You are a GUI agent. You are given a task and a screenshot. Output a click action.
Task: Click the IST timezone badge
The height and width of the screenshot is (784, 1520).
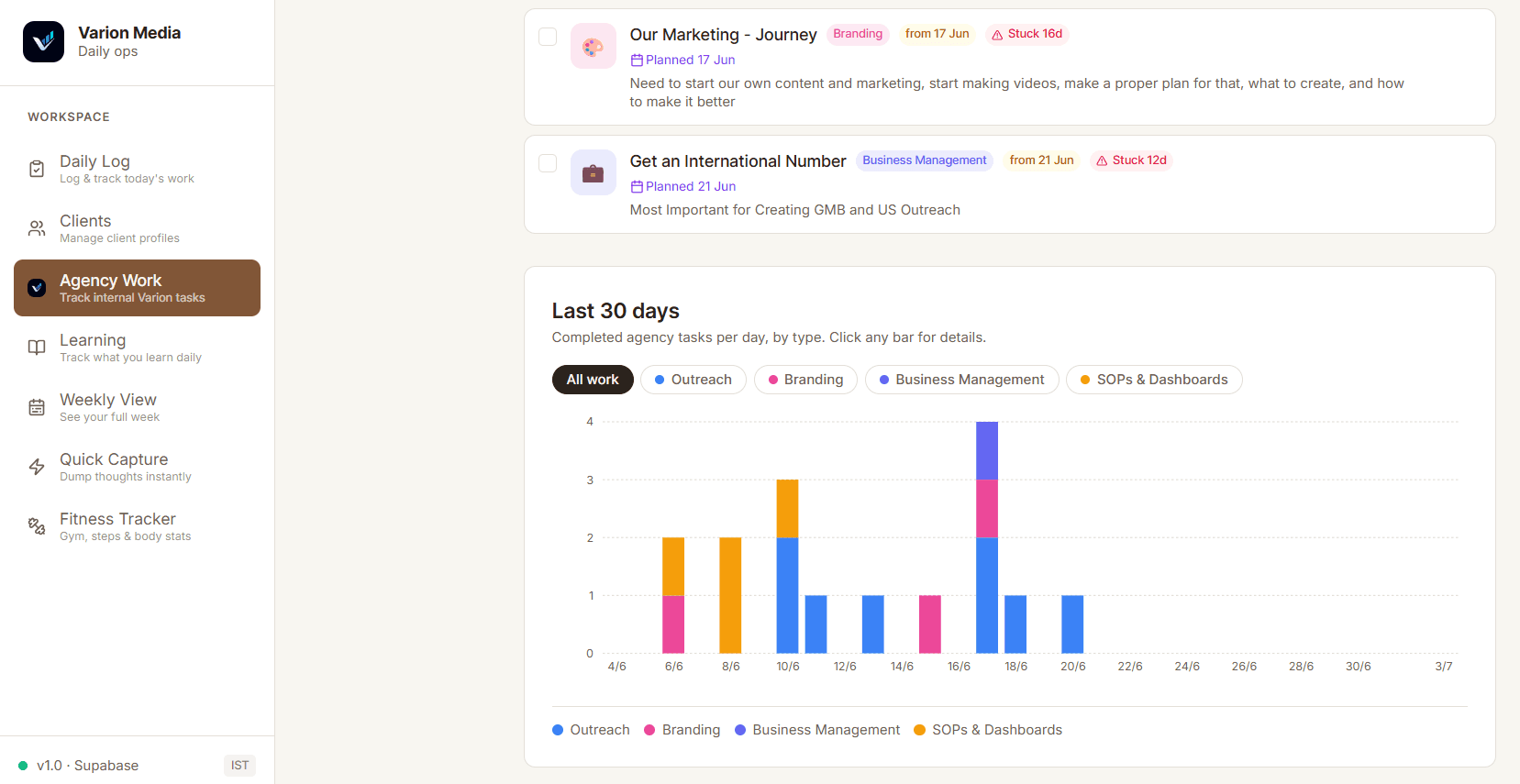tap(239, 766)
